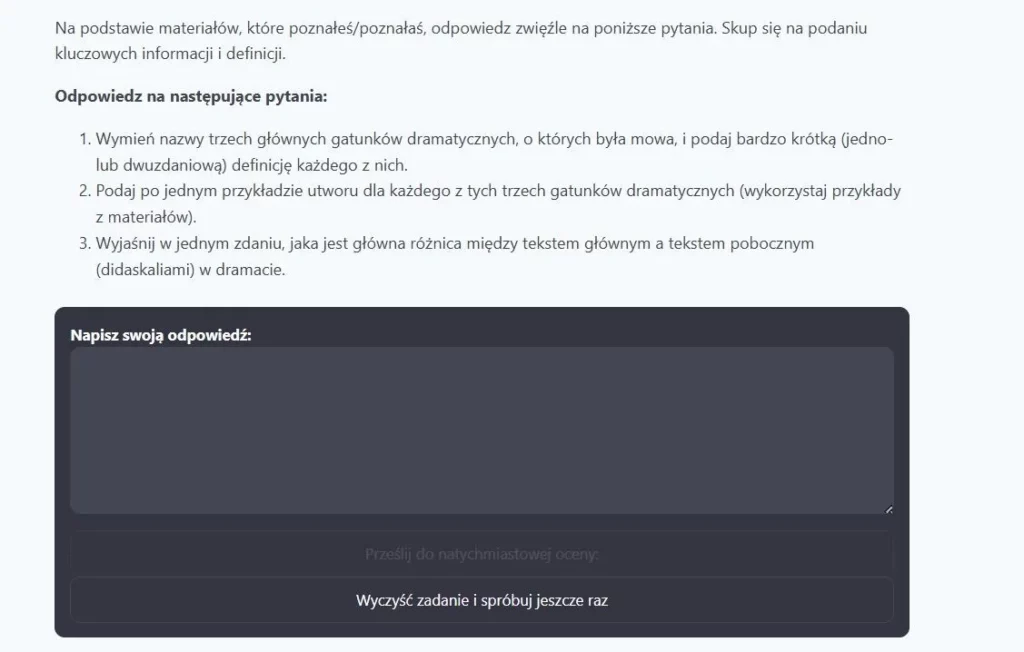Grab the textarea resize handle corner

click(x=888, y=509)
